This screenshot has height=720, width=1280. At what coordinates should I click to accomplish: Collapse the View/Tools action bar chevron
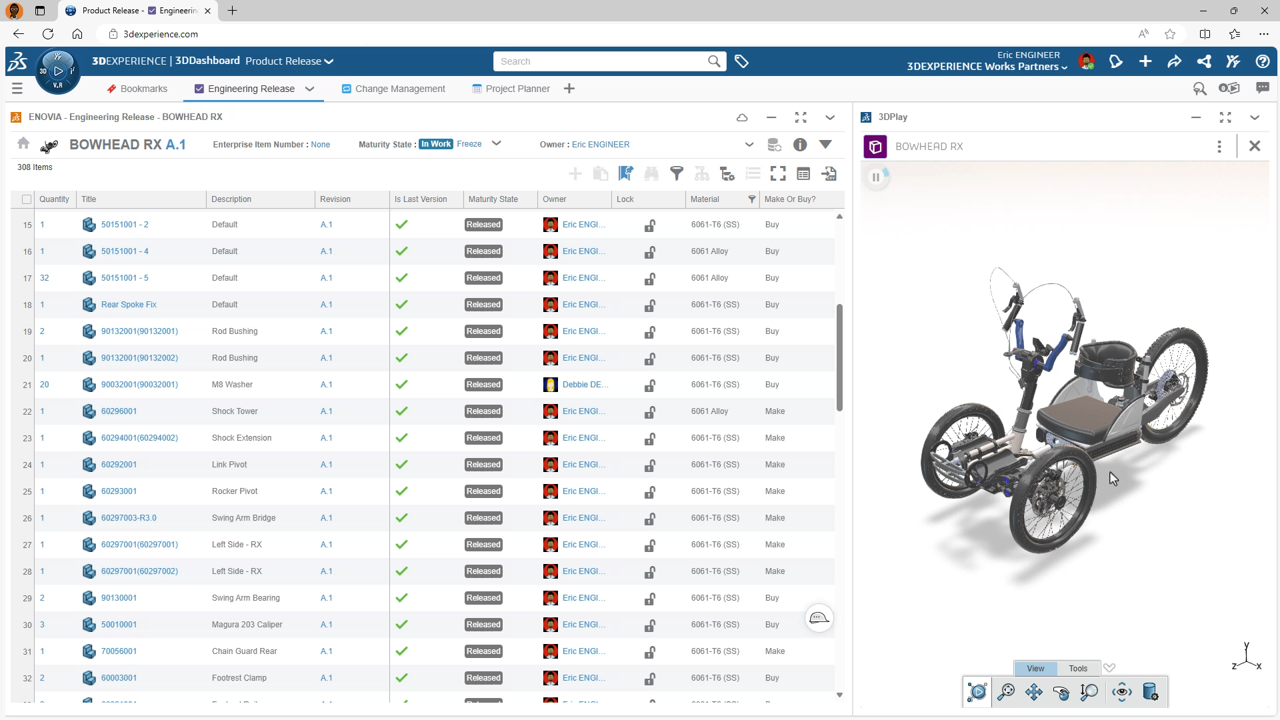point(1109,668)
